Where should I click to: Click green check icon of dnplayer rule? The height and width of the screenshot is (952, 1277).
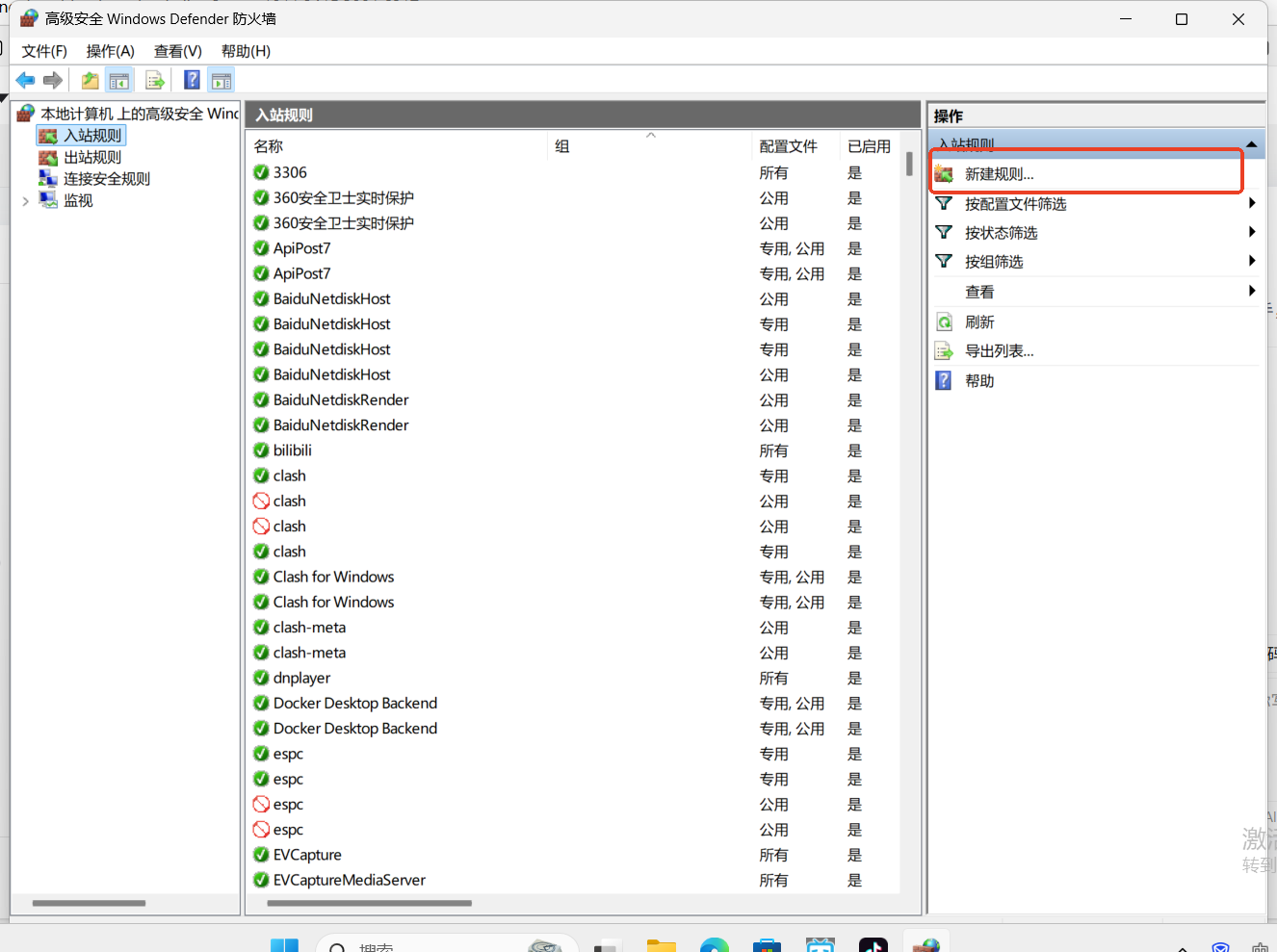(261, 678)
